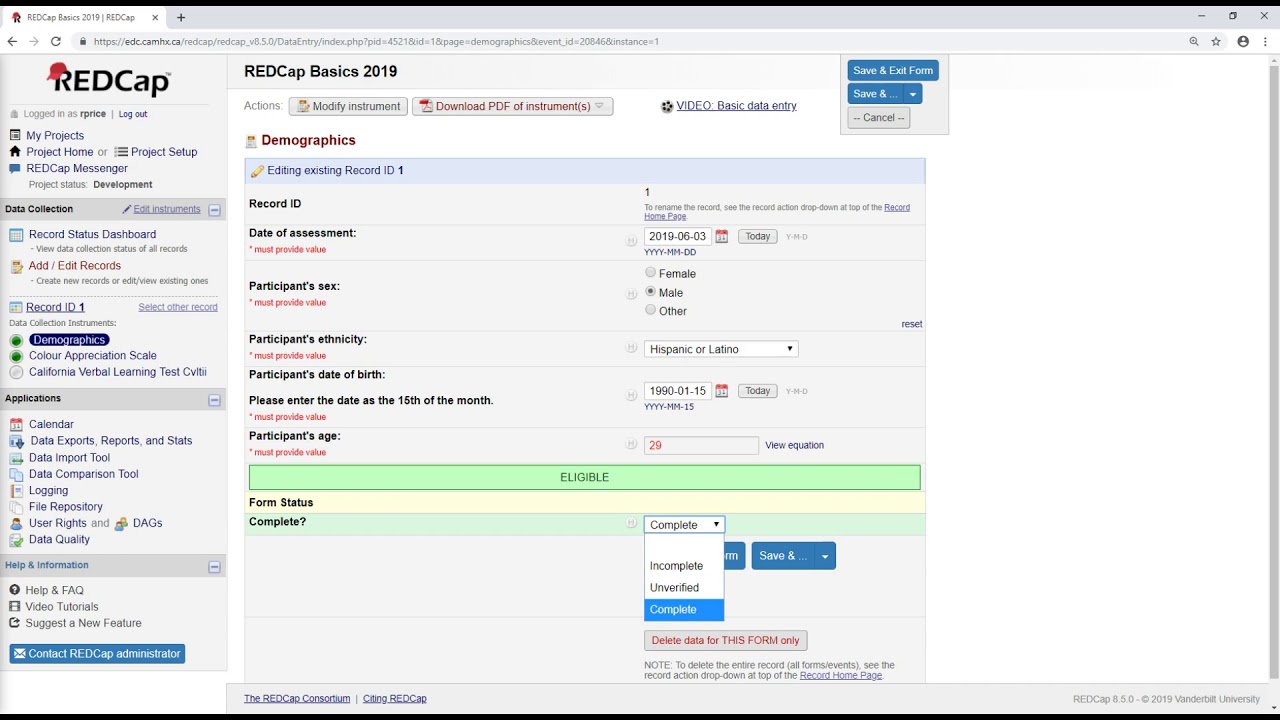Collapse the Data Collection panel

point(214,210)
